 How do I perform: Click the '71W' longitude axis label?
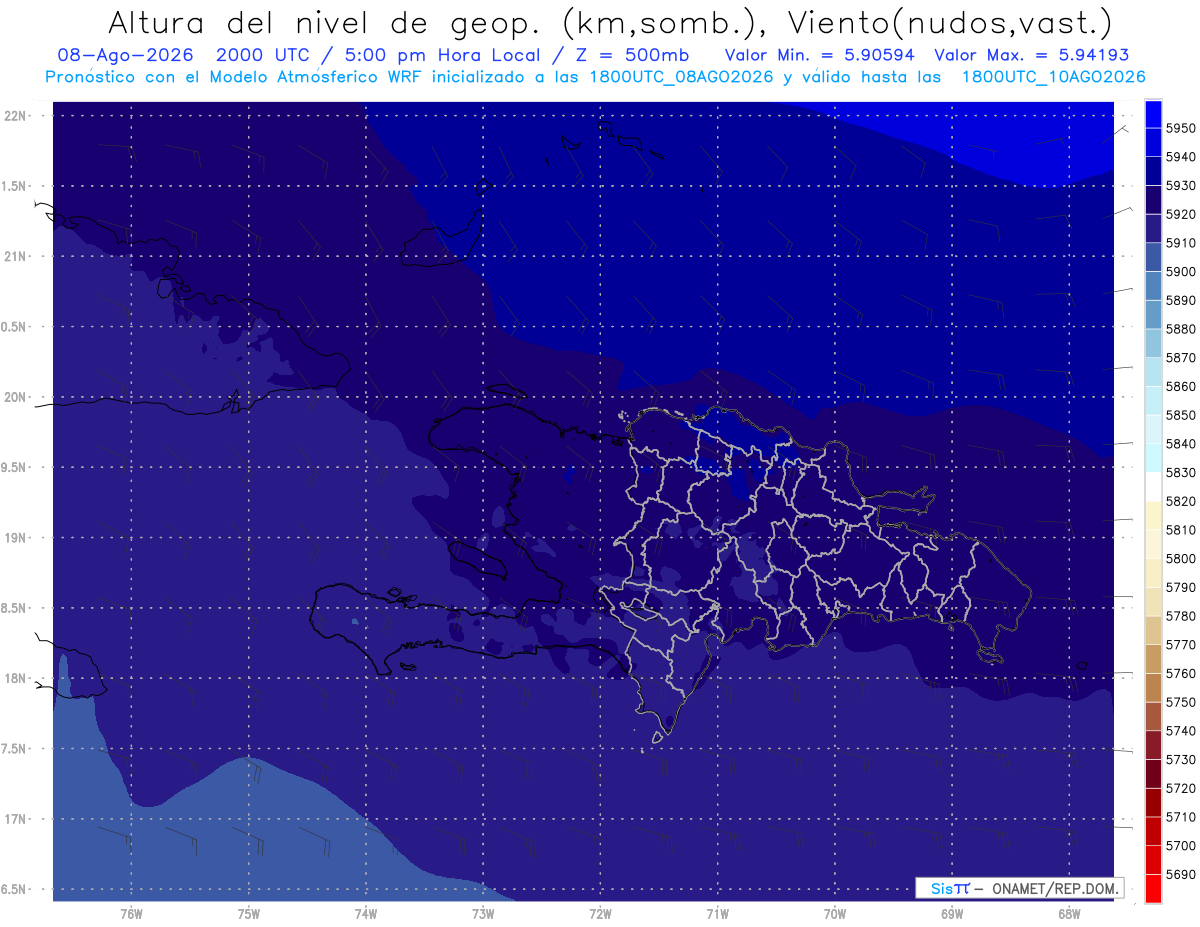pyautogui.click(x=717, y=914)
